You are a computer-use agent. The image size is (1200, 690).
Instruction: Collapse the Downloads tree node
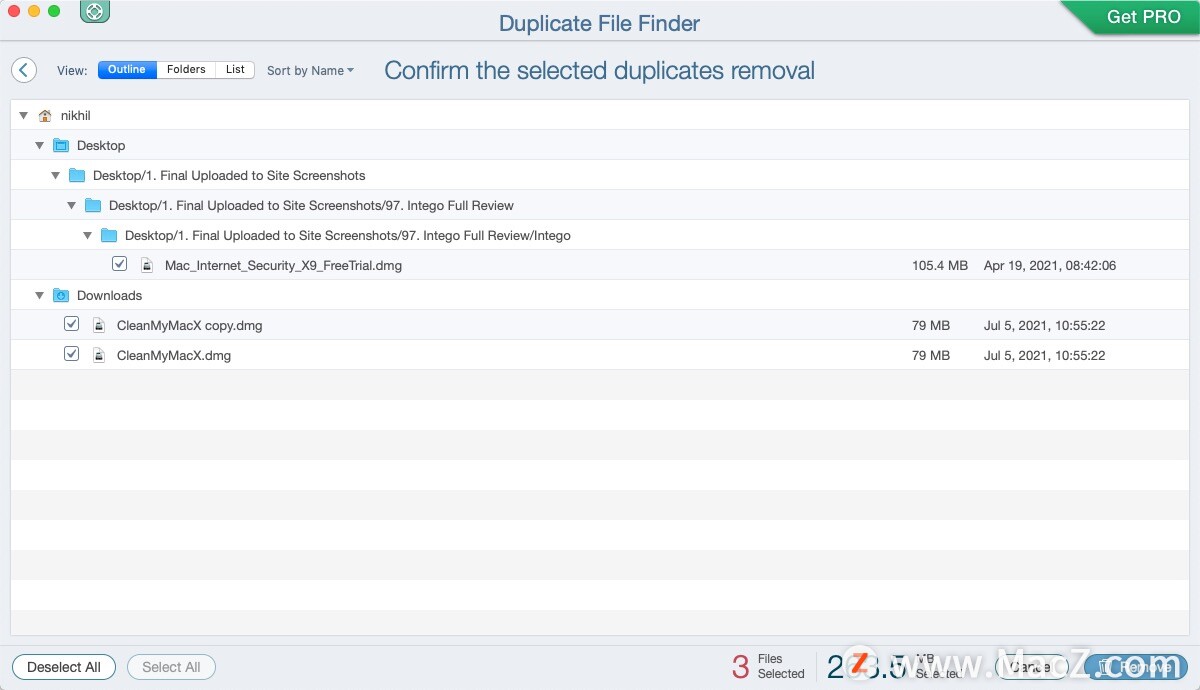coord(40,296)
